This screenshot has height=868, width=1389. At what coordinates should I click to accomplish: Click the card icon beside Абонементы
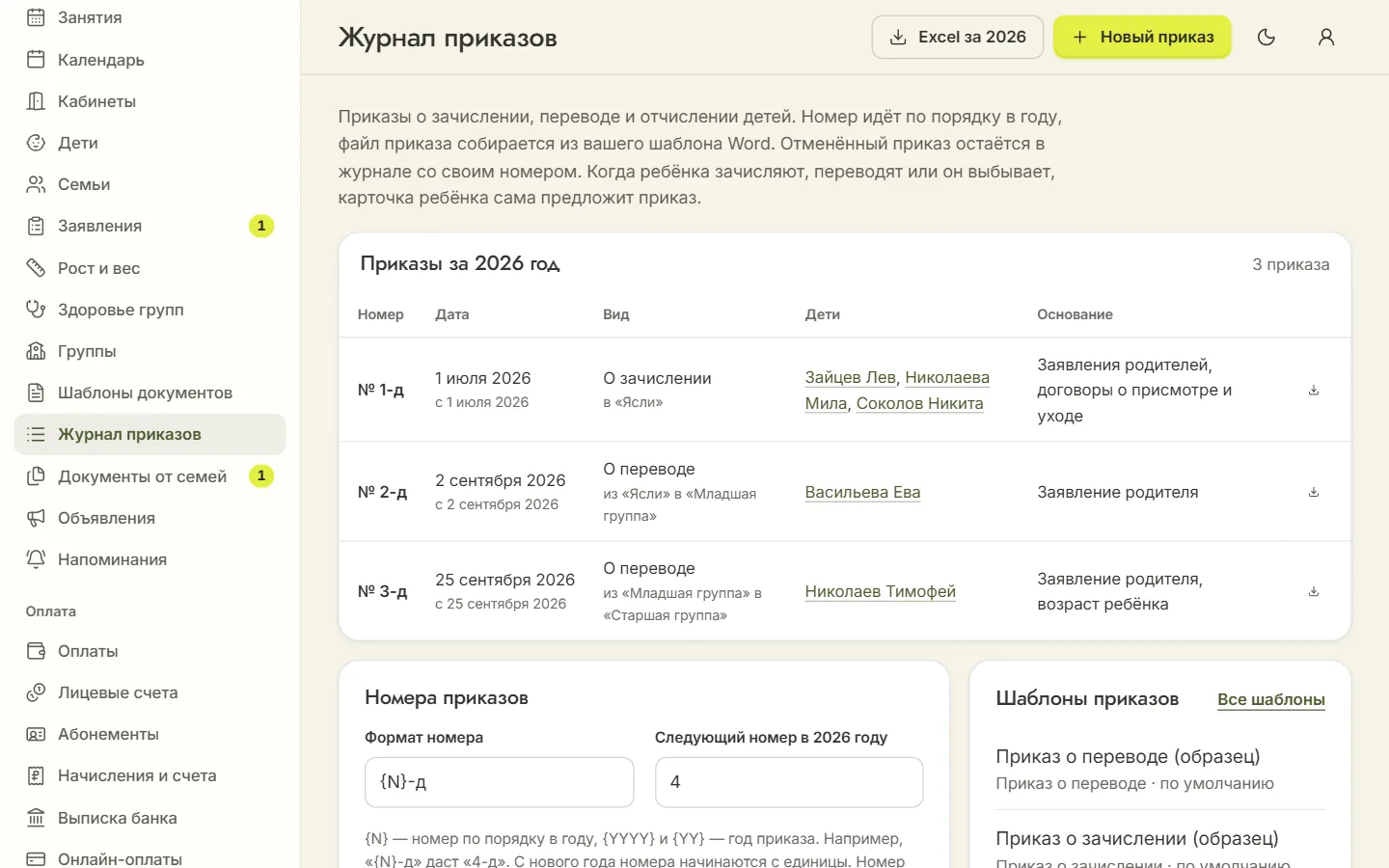(36, 734)
